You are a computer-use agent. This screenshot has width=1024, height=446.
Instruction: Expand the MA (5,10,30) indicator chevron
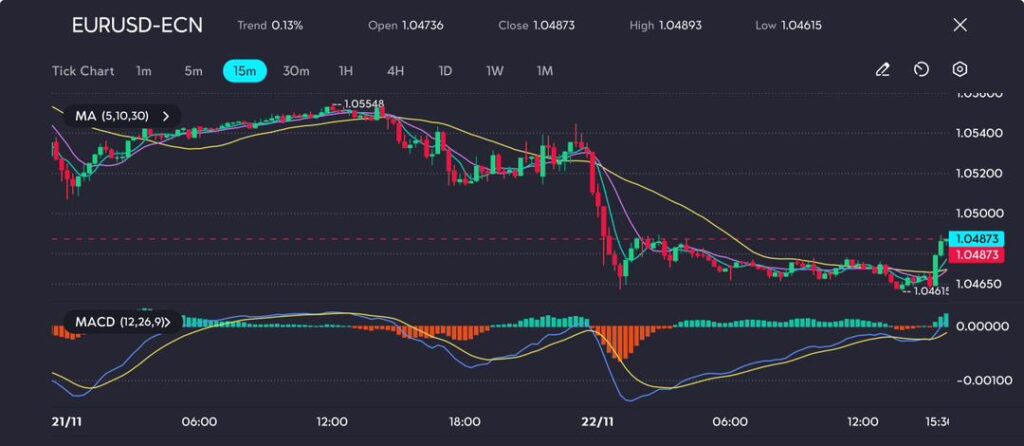(x=167, y=116)
